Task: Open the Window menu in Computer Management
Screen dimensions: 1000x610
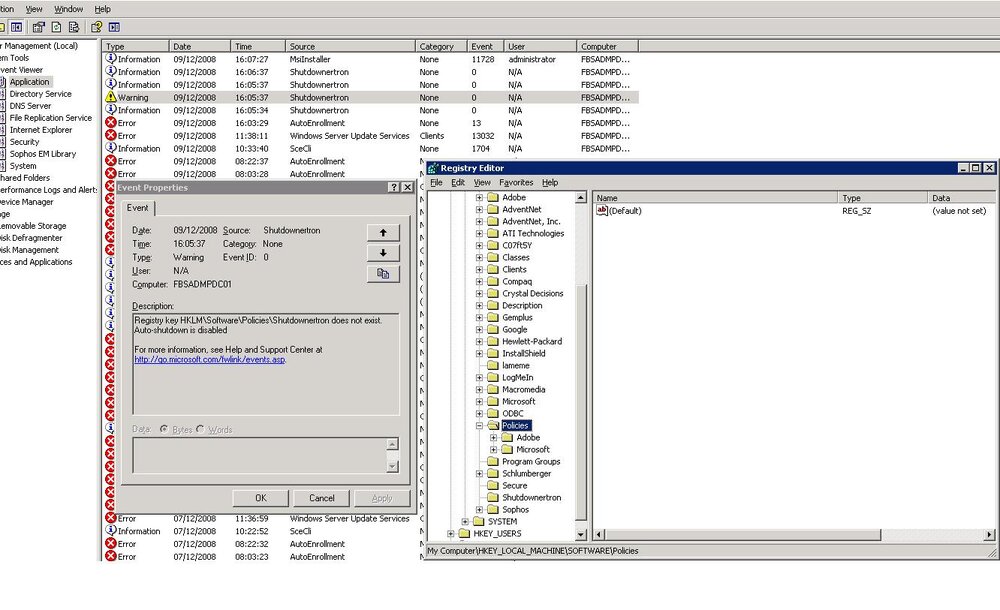Action: tap(68, 9)
